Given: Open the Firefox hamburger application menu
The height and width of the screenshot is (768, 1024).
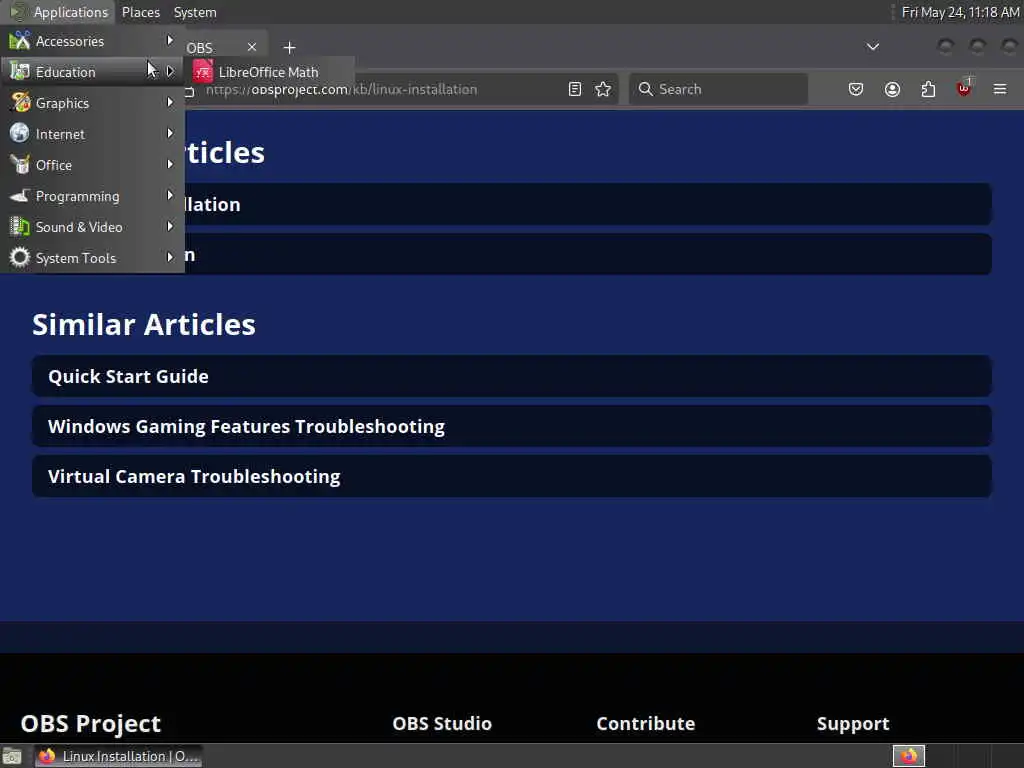Looking at the screenshot, I should pyautogui.click(x=1000, y=89).
